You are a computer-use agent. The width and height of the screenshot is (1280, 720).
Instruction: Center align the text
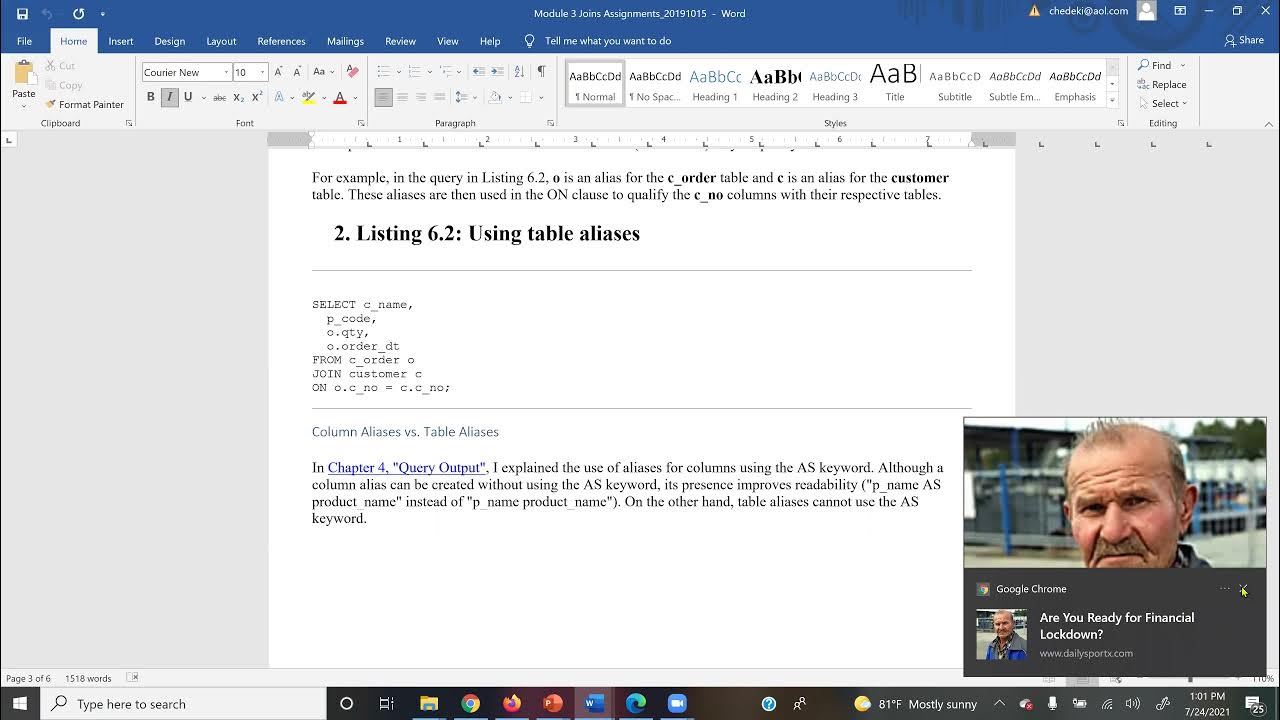click(402, 97)
